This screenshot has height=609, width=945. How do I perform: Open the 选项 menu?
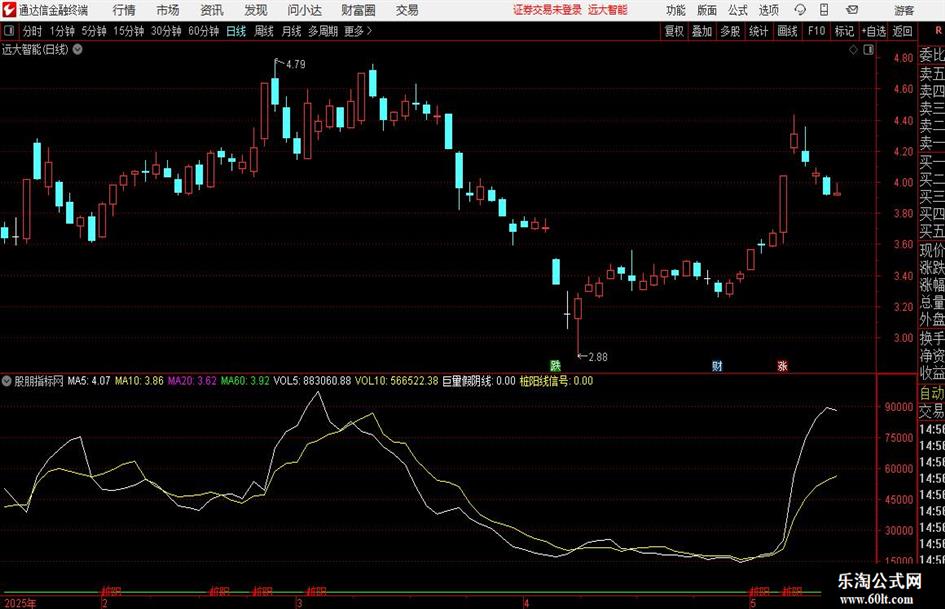pos(768,10)
